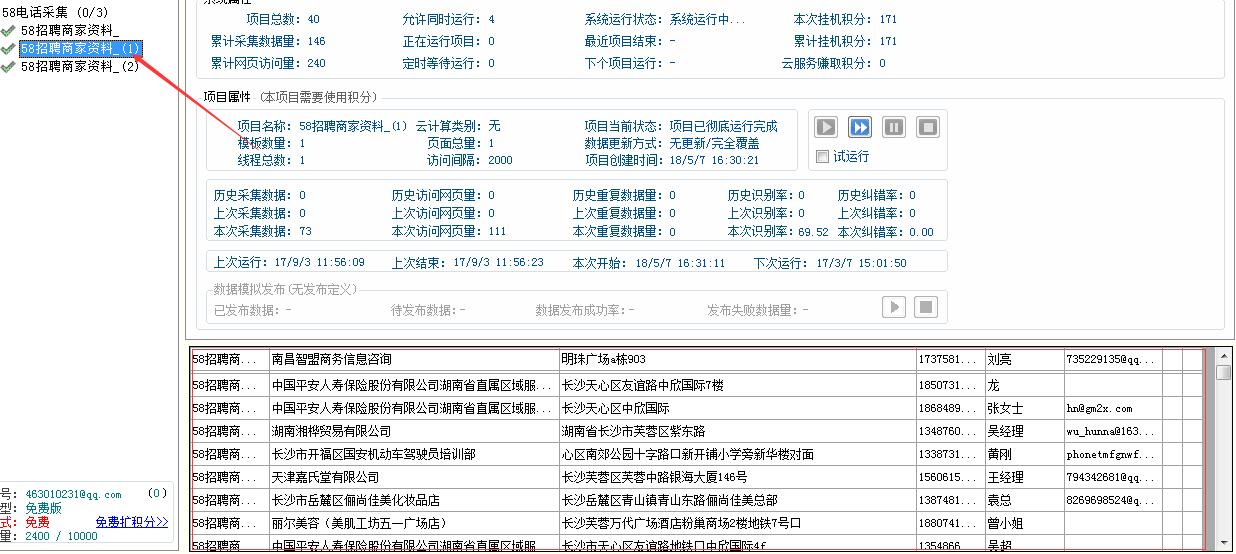Select the 南昌智盟商务信息咨询 cell

click(x=414, y=359)
